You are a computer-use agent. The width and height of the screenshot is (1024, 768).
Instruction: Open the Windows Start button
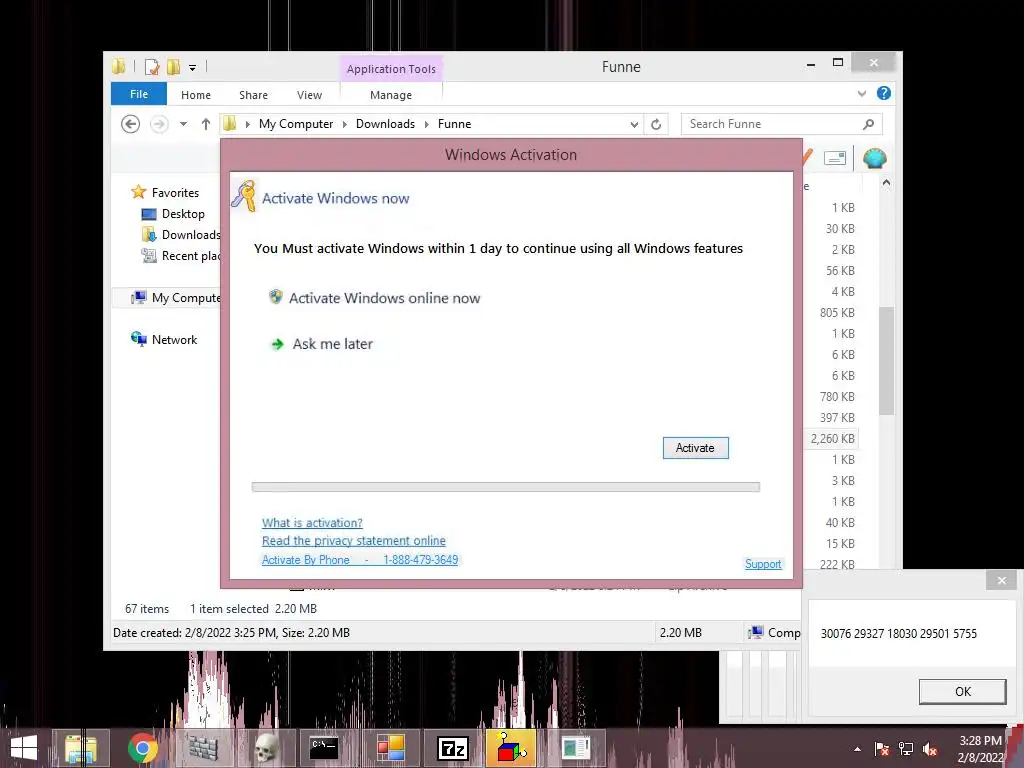[x=24, y=748]
